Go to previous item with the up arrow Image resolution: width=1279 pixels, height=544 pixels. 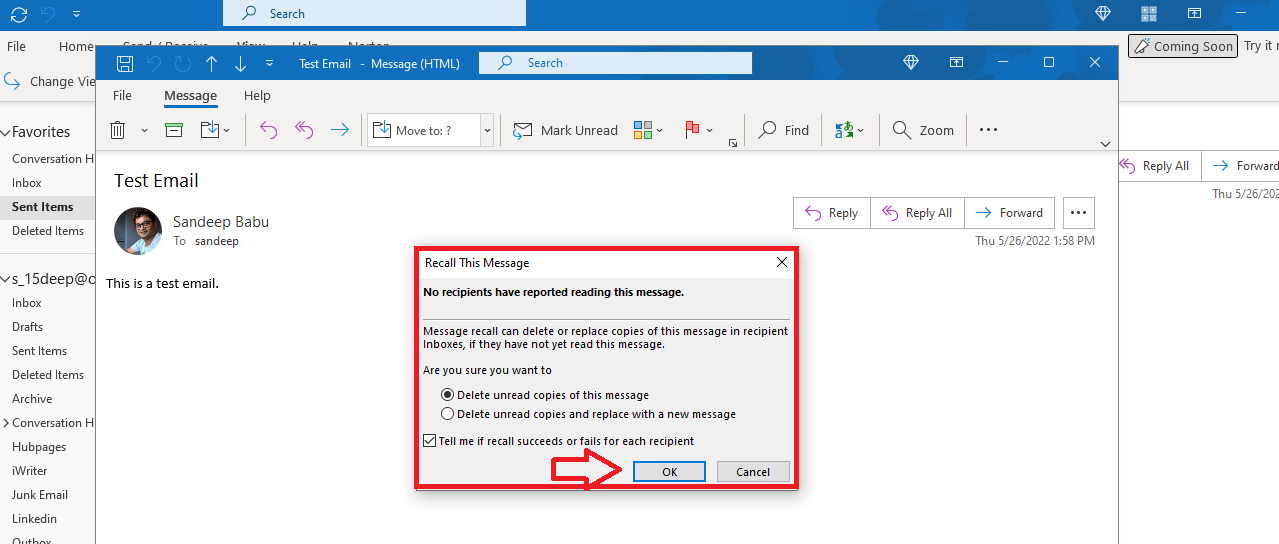coord(211,63)
